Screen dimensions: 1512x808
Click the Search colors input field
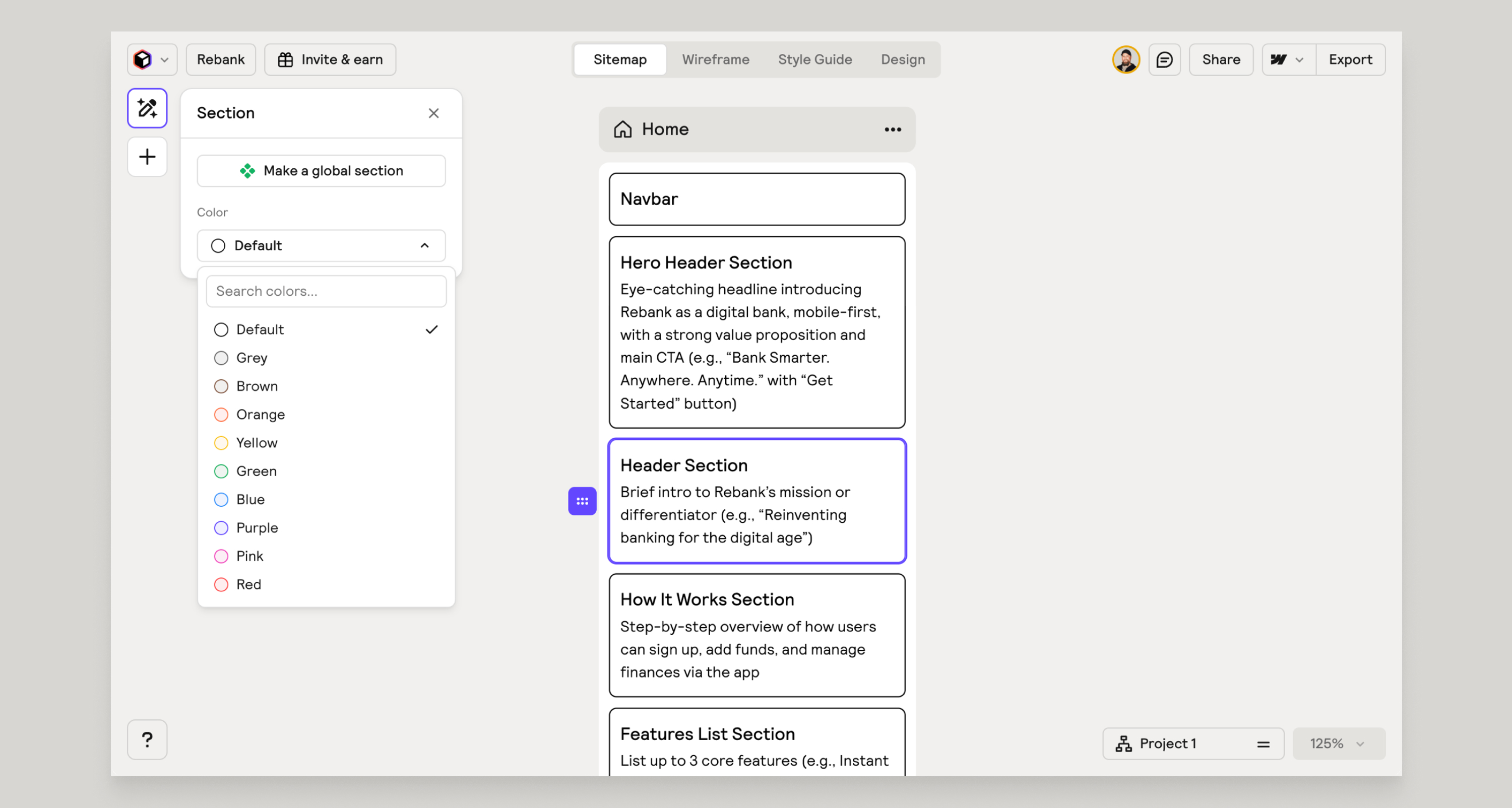pyautogui.click(x=326, y=291)
